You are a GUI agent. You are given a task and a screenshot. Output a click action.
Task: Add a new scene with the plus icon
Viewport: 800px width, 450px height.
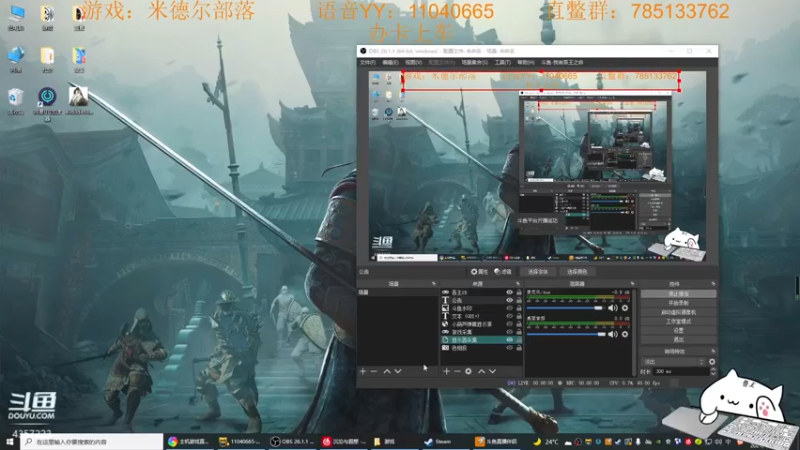[x=363, y=371]
